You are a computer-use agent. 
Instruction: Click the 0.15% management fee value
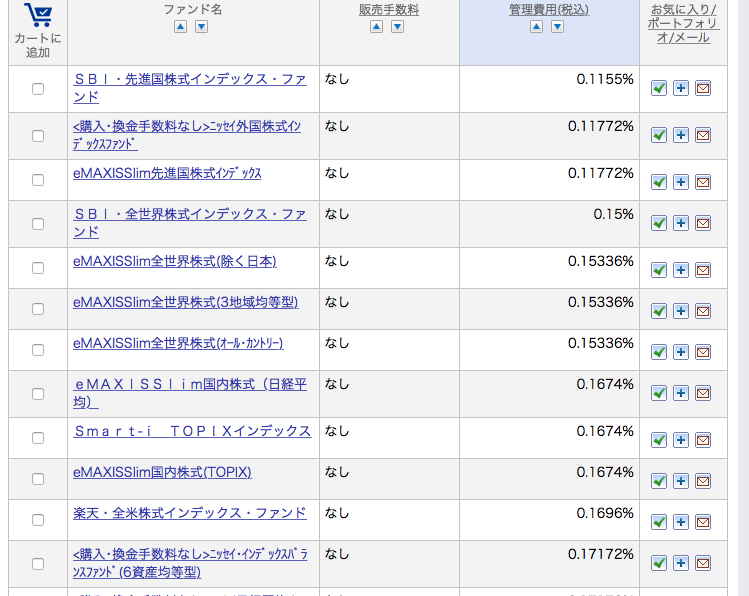[x=613, y=214]
